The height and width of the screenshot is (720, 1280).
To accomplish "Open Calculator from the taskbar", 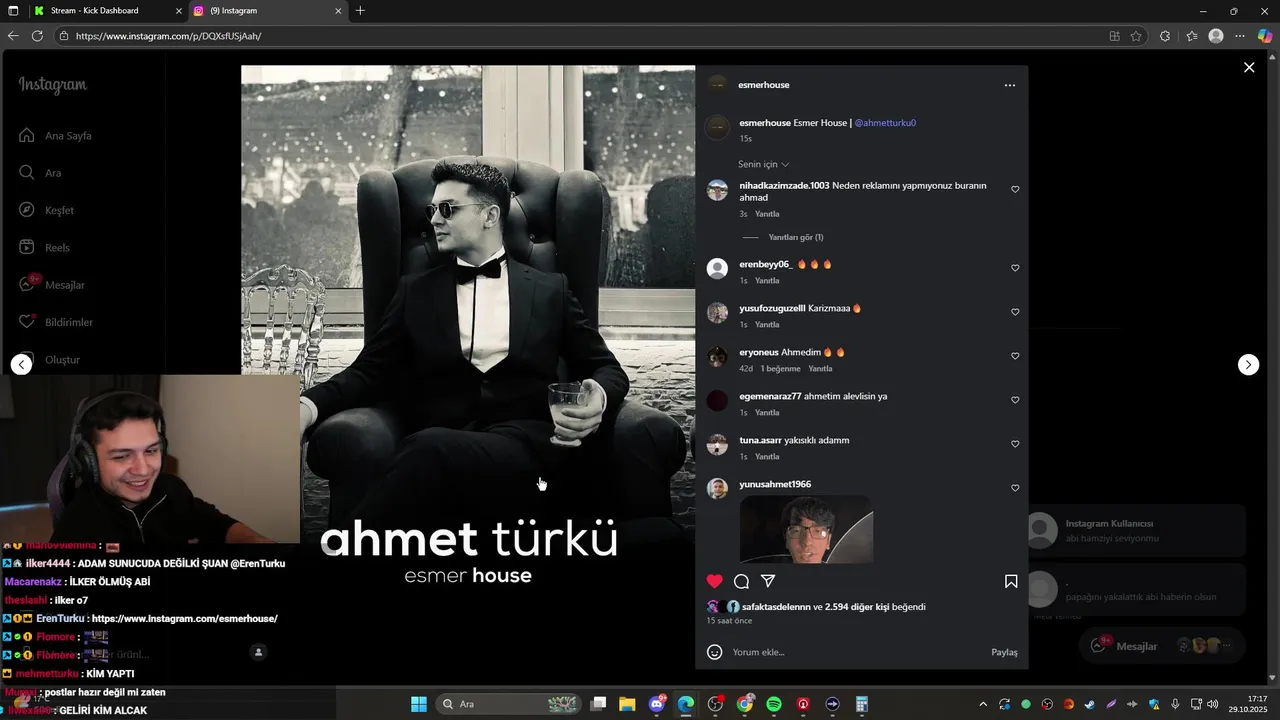I will [861, 704].
